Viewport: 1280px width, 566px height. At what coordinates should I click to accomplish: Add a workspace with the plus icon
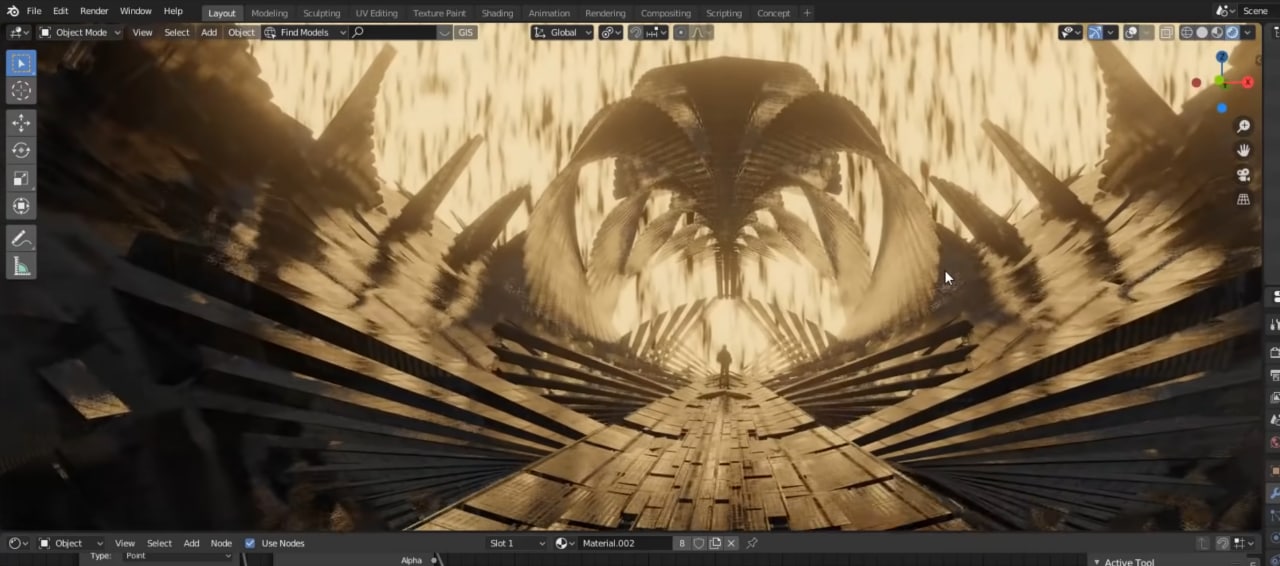tap(807, 12)
